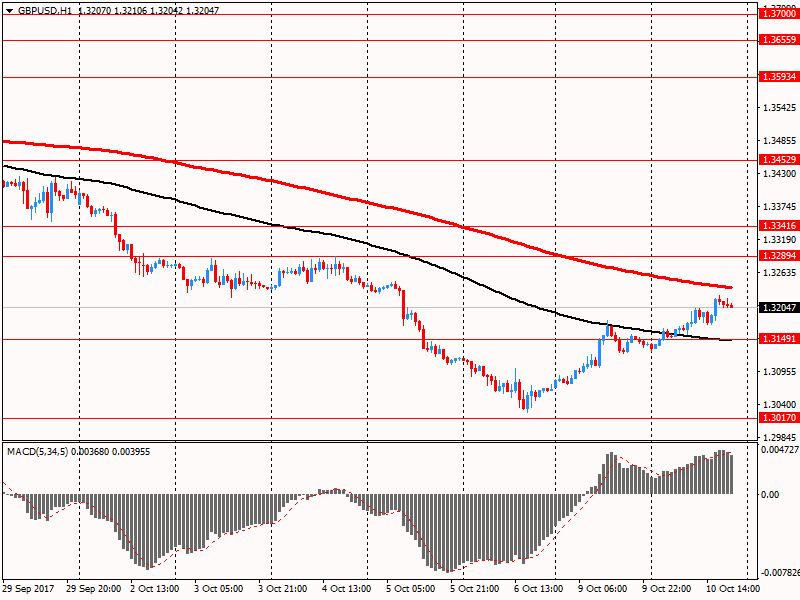The image size is (800, 600).
Task: Click the 6 Oct 13:00 time label
Action: click(538, 589)
